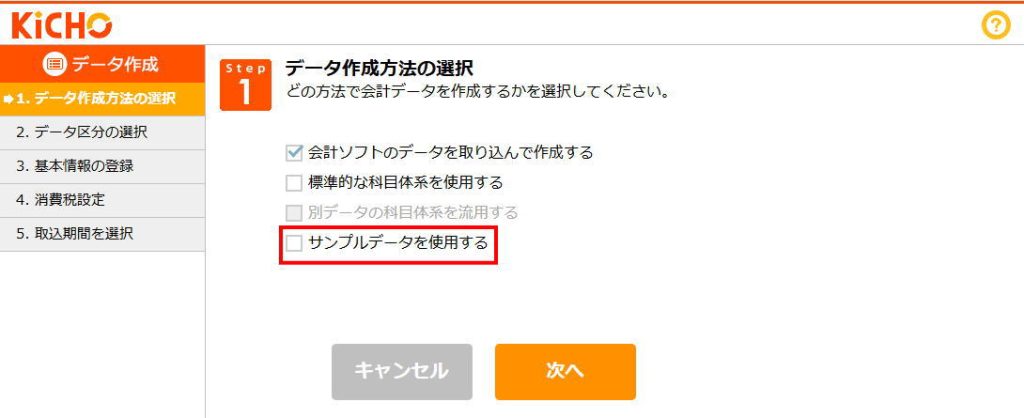
Task: Open sidebar step 3. 基本情報の登録
Action: click(103, 167)
